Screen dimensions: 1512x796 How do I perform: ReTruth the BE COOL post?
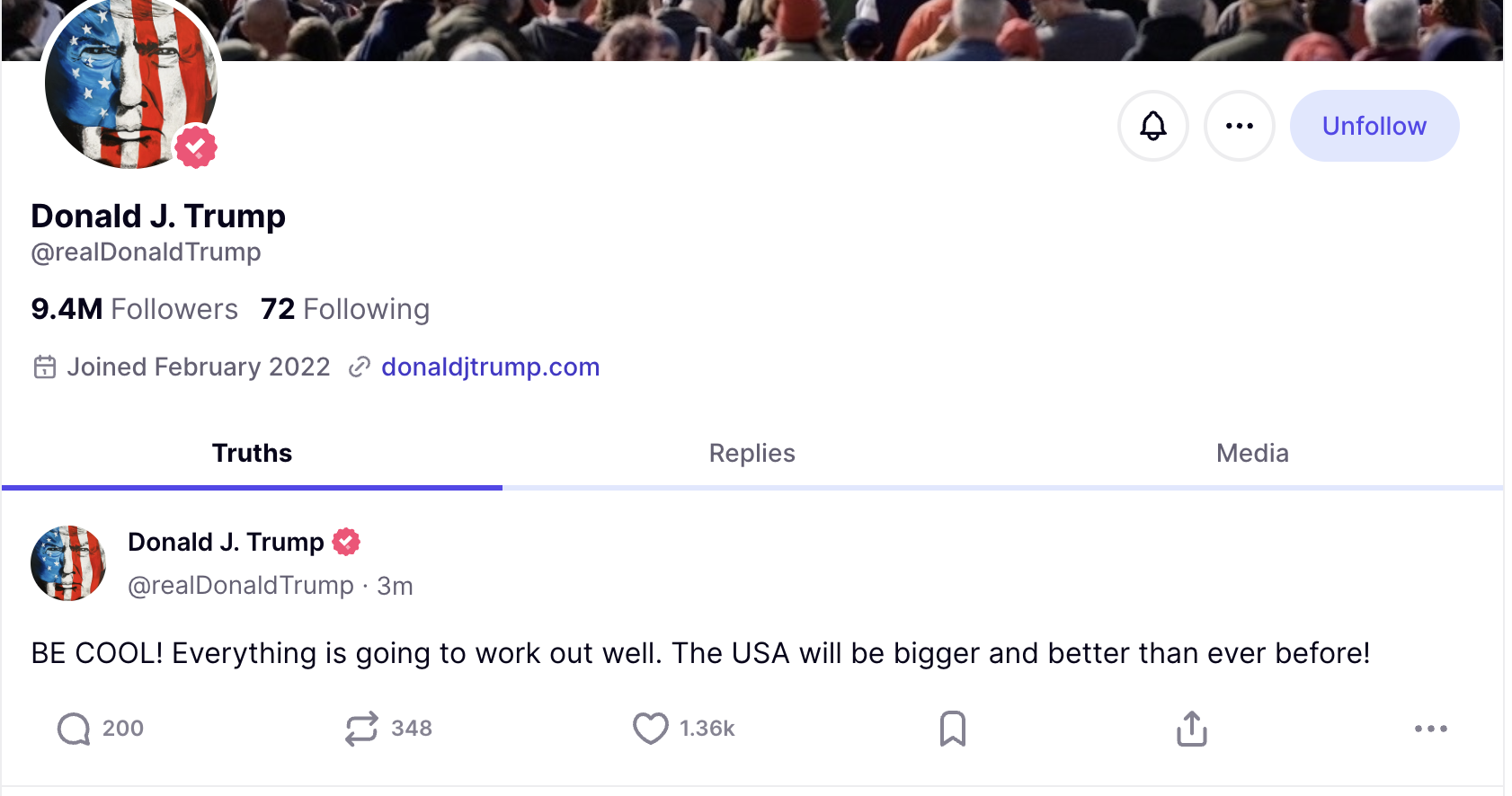pyautogui.click(x=361, y=729)
